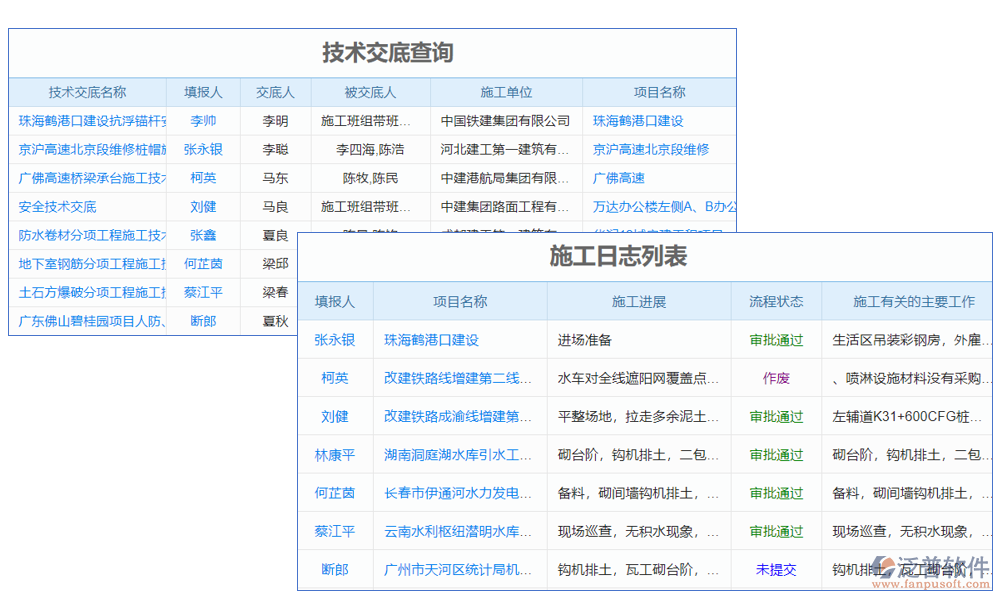Viewport: 1000px width, 600px height.
Task: Click the 流程状态 column header
Action: [x=775, y=300]
